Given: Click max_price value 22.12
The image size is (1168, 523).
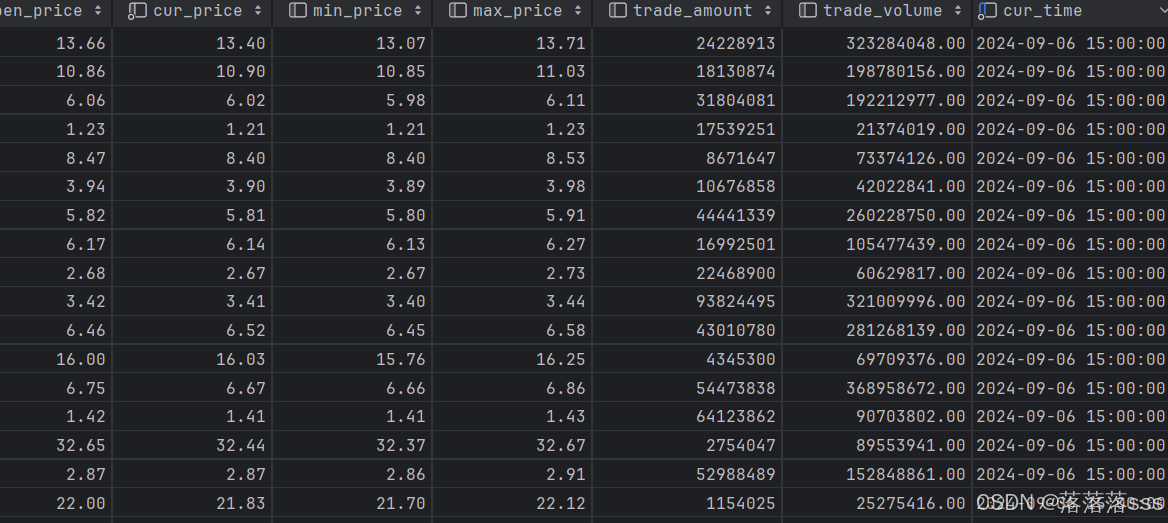Looking at the screenshot, I should [561, 503].
